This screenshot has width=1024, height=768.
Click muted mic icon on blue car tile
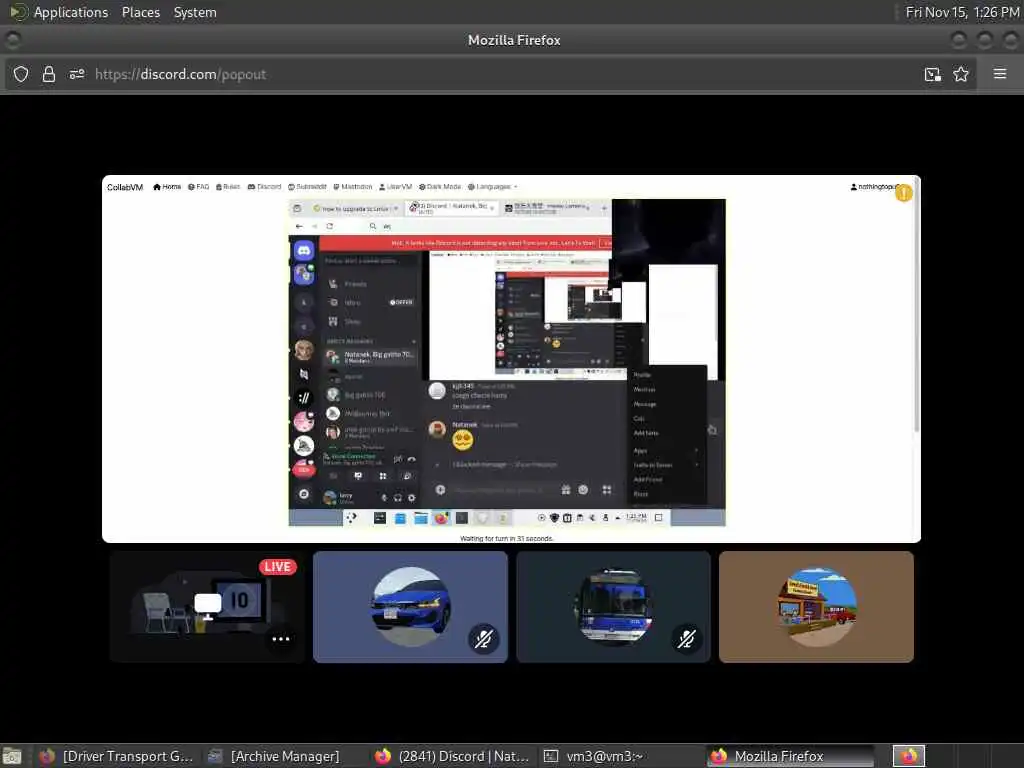point(483,639)
